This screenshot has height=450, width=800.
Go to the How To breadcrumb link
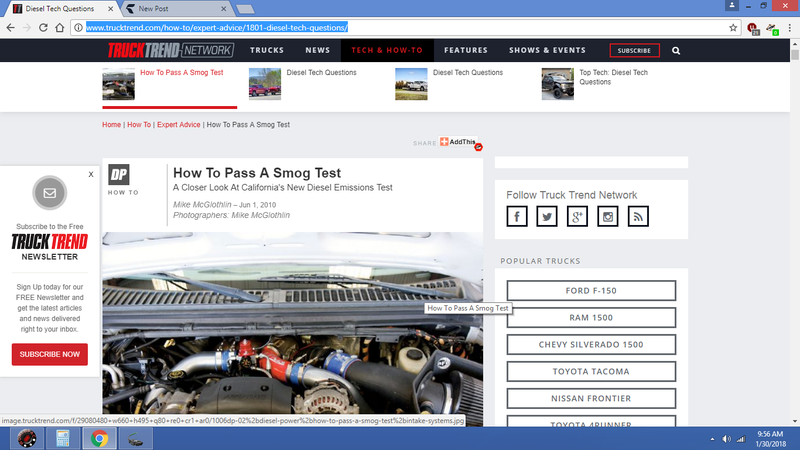pos(139,124)
